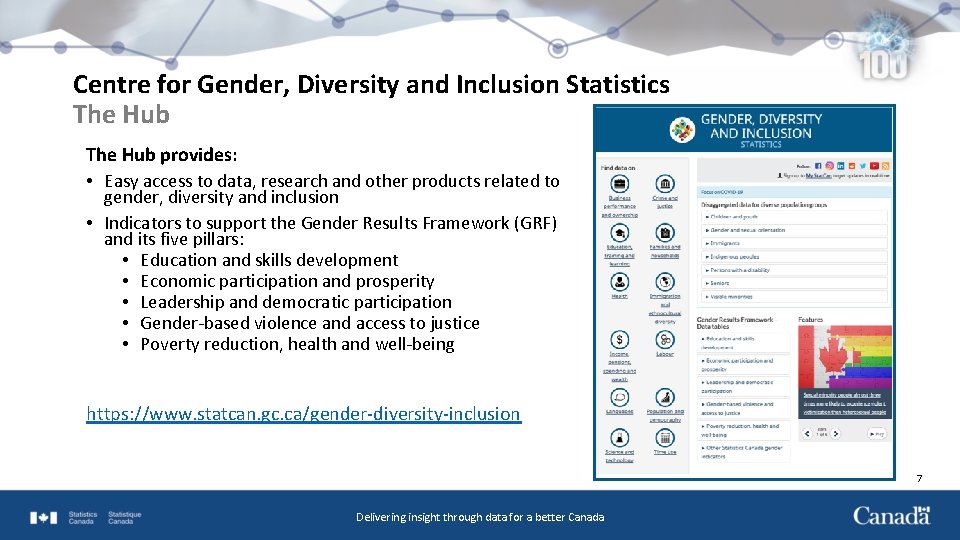Viewport: 960px width, 540px height.
Task: Expand Persons with a disability section
Action: coord(793,270)
